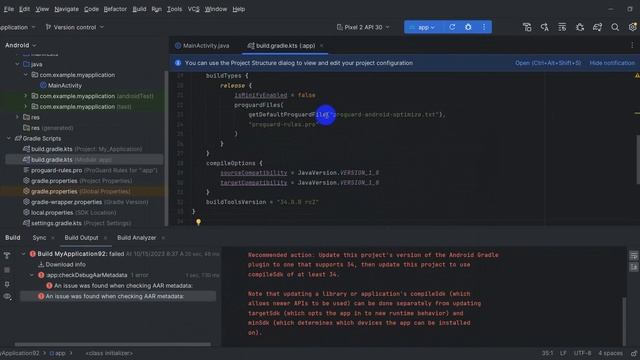Screen dimensions: 640x360
Task: Open the Android project view dropdown
Action: 21,45
